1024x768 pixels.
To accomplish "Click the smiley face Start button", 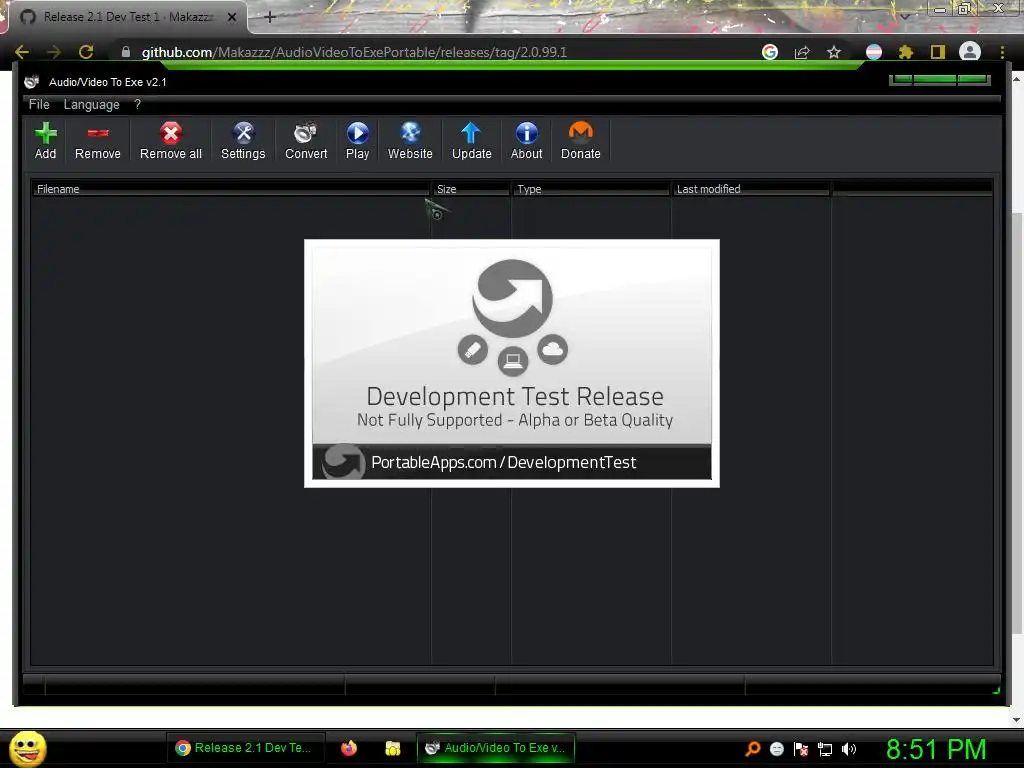I will click(28, 749).
